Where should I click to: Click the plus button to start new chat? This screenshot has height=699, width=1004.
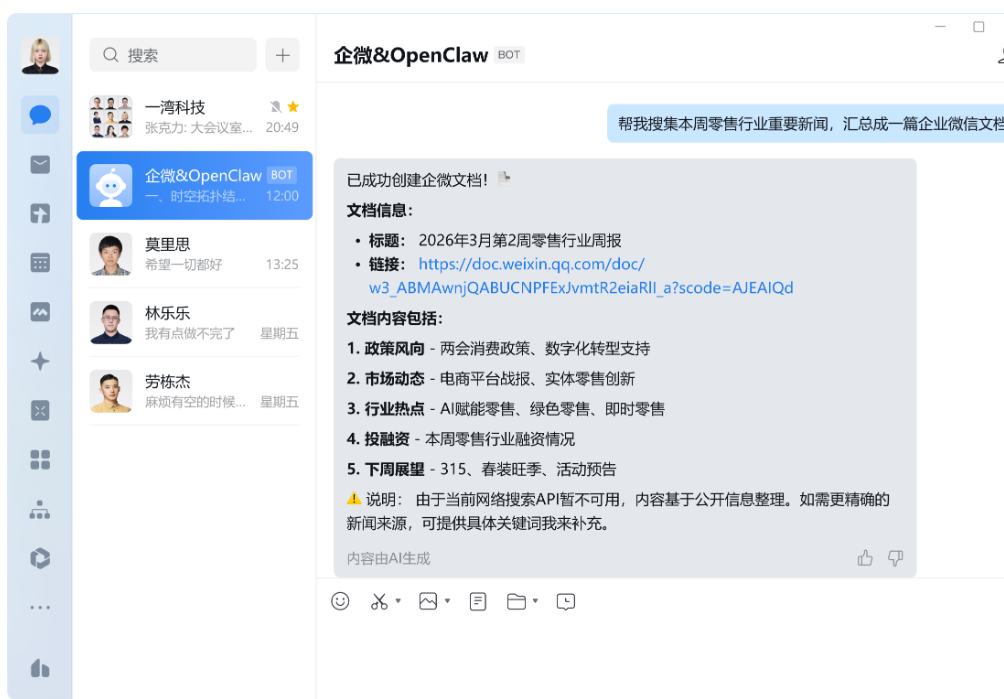tap(282, 55)
